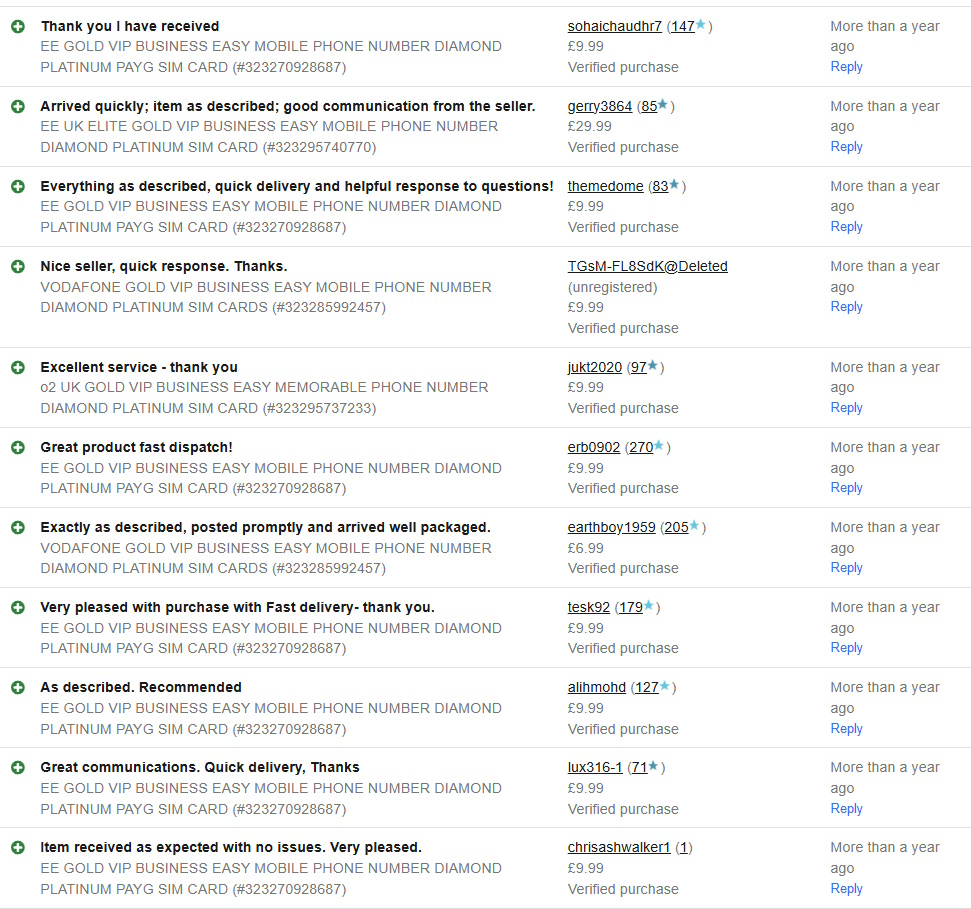This screenshot has height=909, width=971.
Task: Click the green plus icon beside "Thank you I have received"
Action: (x=17, y=26)
